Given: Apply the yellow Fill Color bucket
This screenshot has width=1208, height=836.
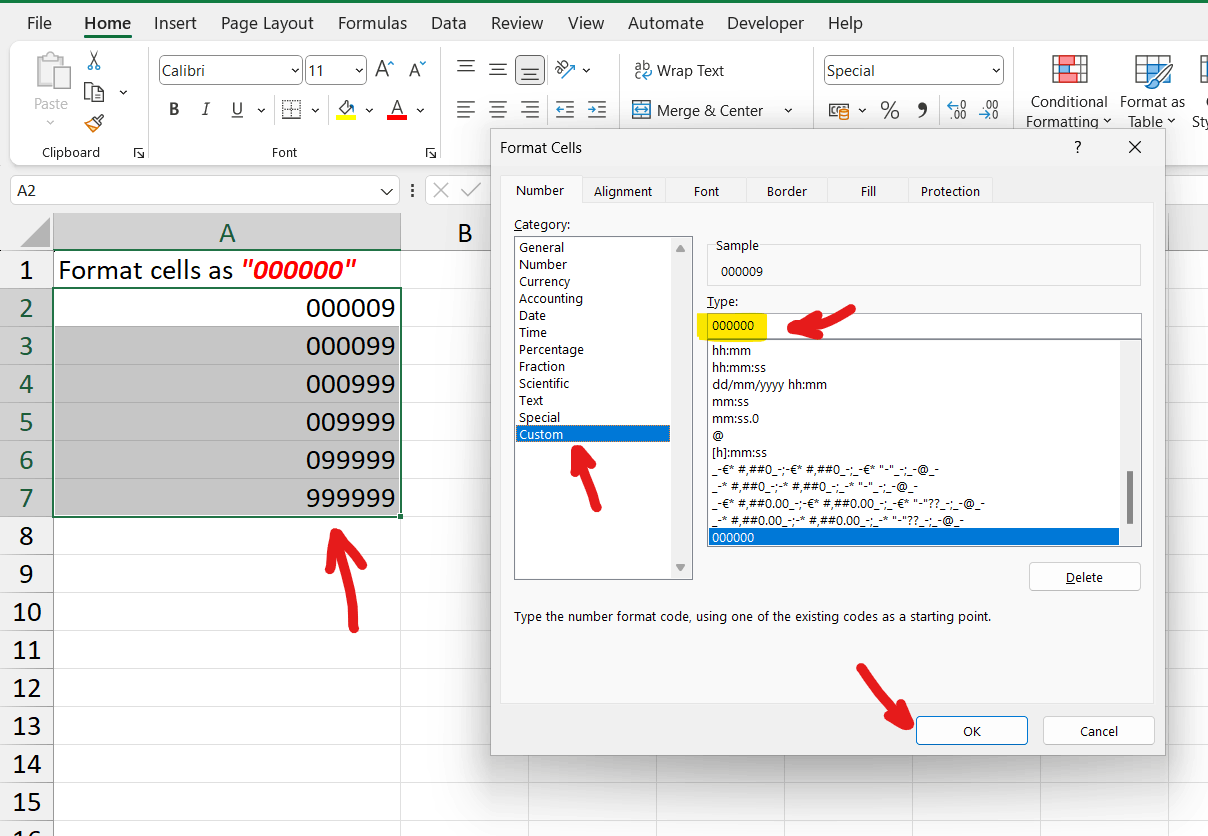Looking at the screenshot, I should pyautogui.click(x=346, y=110).
